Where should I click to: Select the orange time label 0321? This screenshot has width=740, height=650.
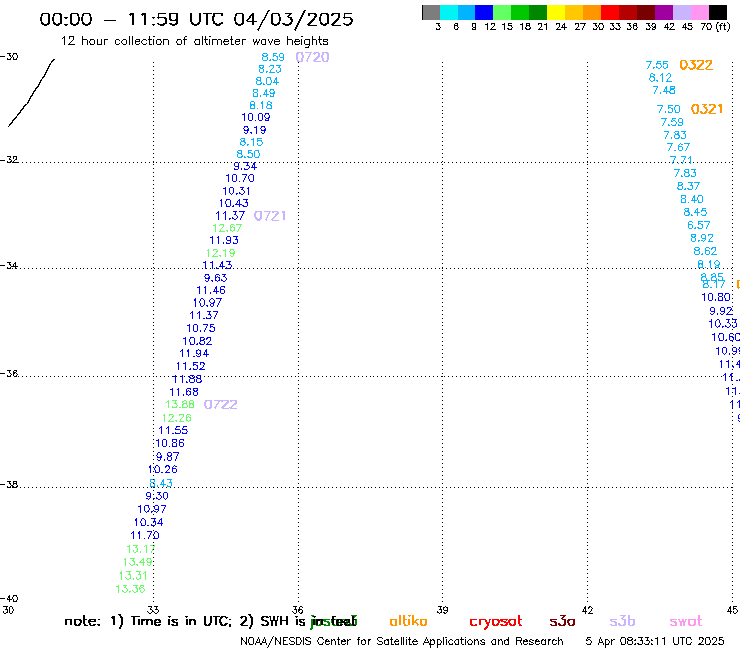coord(707,109)
